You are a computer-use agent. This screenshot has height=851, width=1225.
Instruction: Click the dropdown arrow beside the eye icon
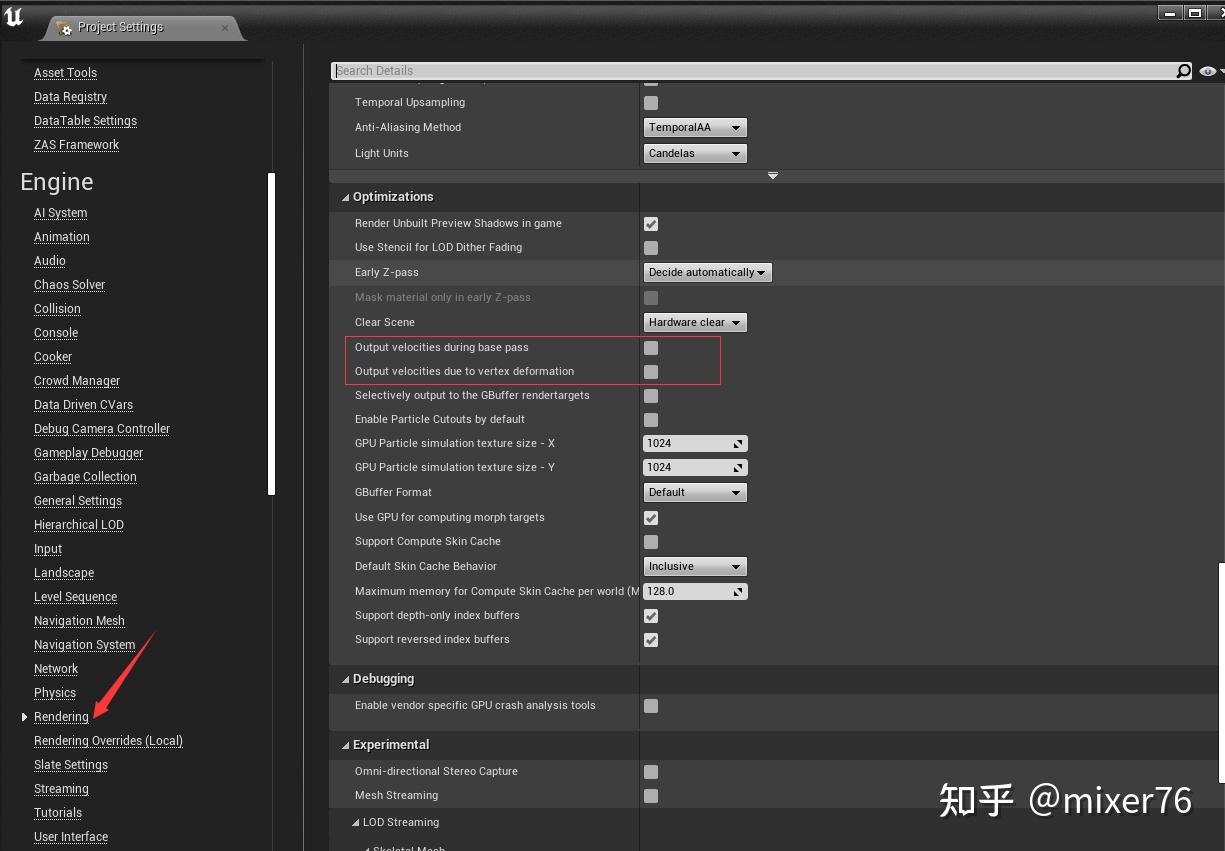click(x=1221, y=71)
